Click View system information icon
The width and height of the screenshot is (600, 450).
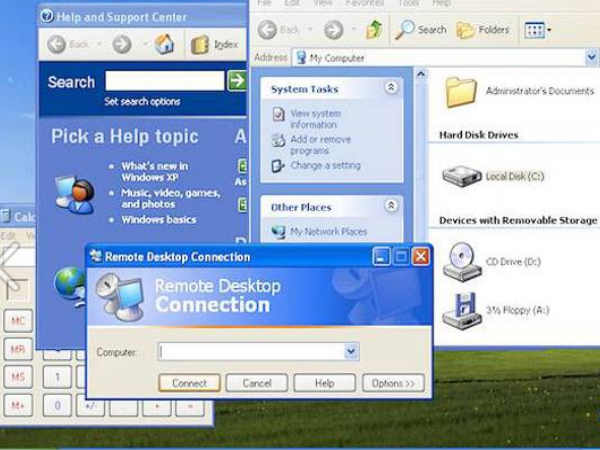278,114
